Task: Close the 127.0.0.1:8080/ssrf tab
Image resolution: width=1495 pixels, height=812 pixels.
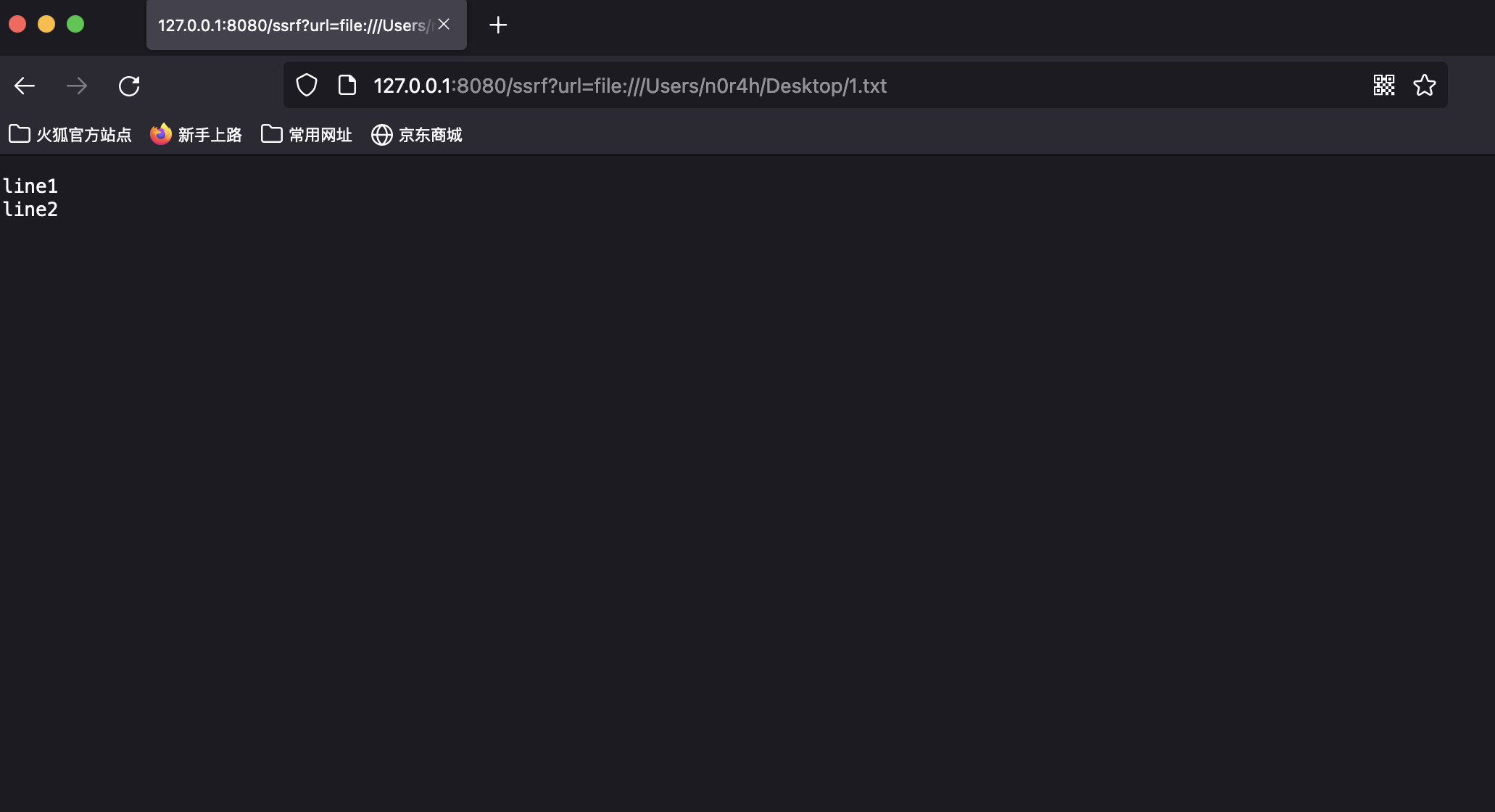Action: (444, 25)
